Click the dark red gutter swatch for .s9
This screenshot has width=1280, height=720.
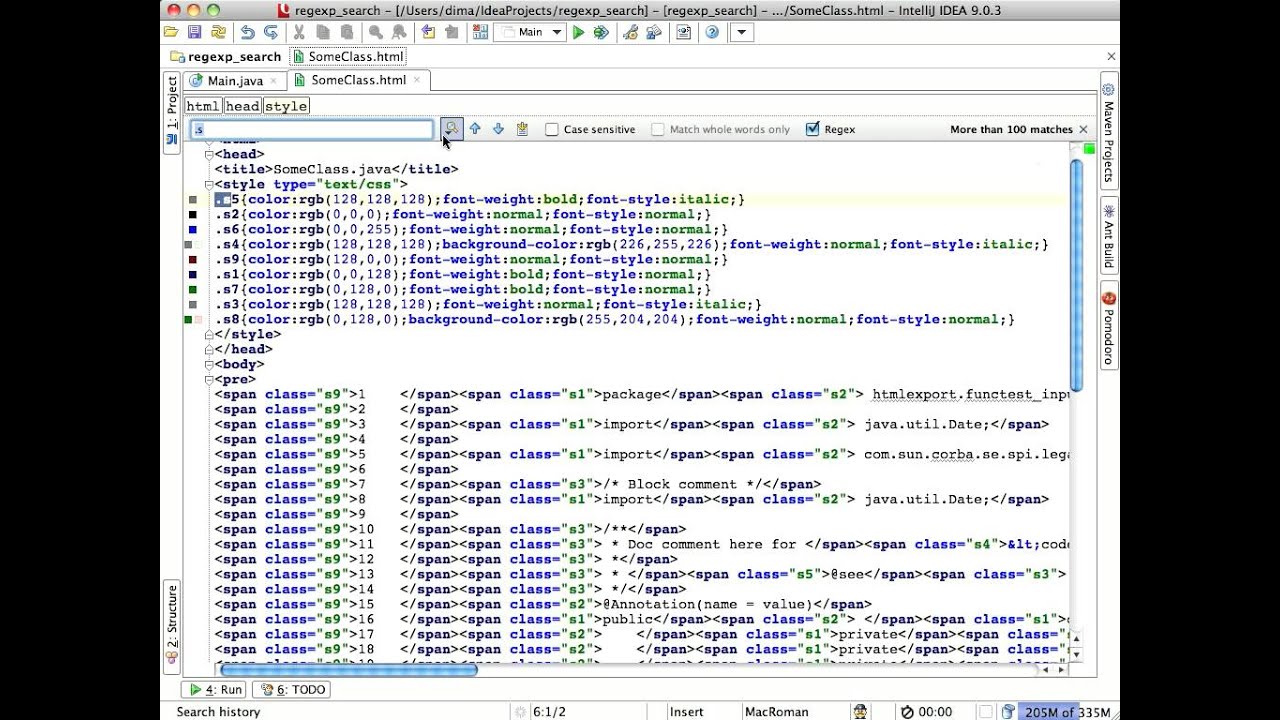coord(192,259)
